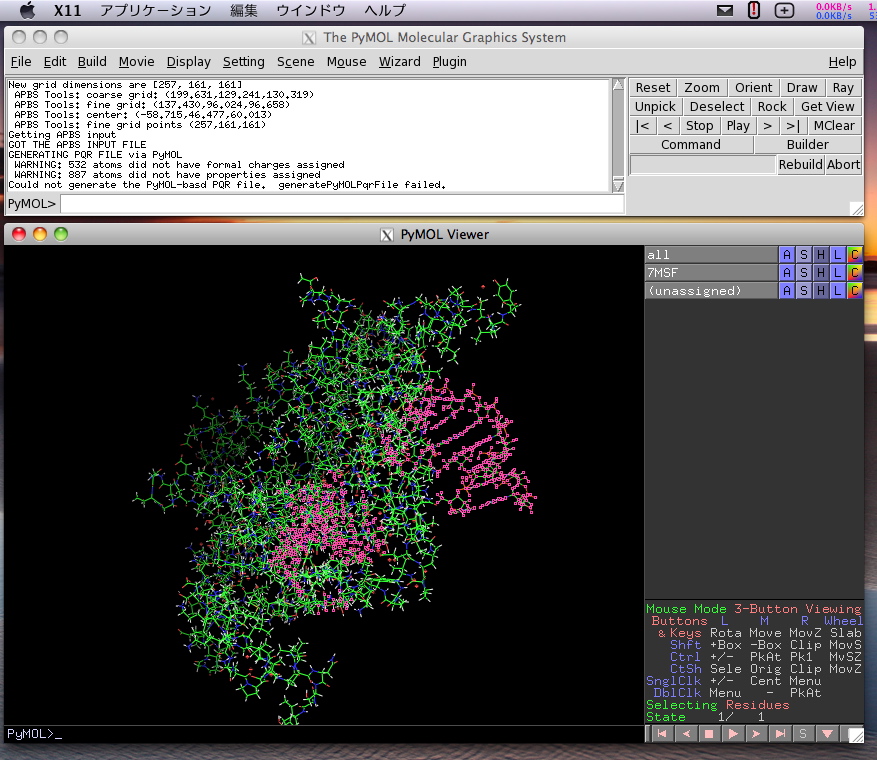Open Hide menu for all
This screenshot has height=760, width=877.
821,255
